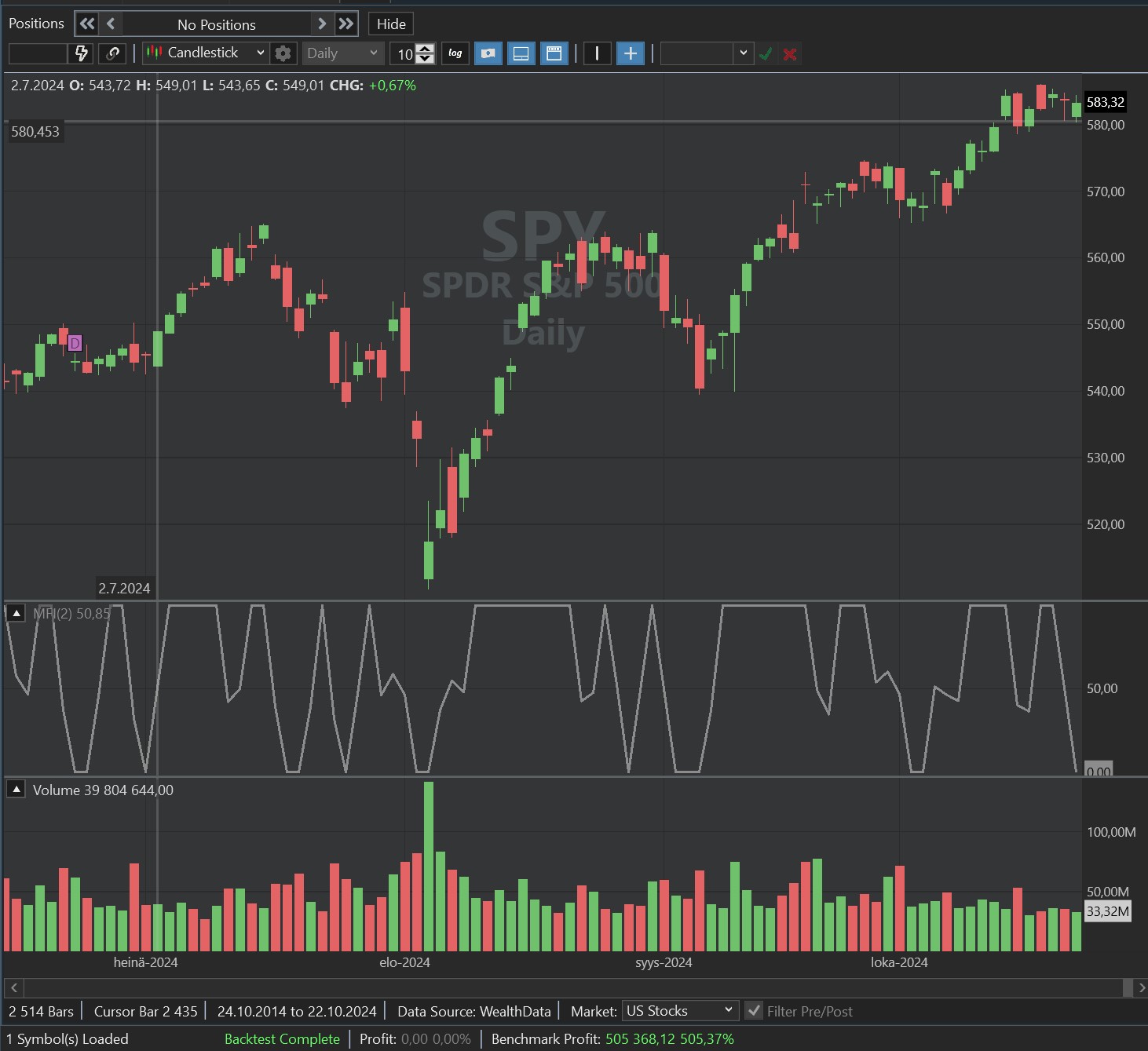Screen dimensions: 1148x1051
Task: Jump to the first position
Action: [87, 24]
